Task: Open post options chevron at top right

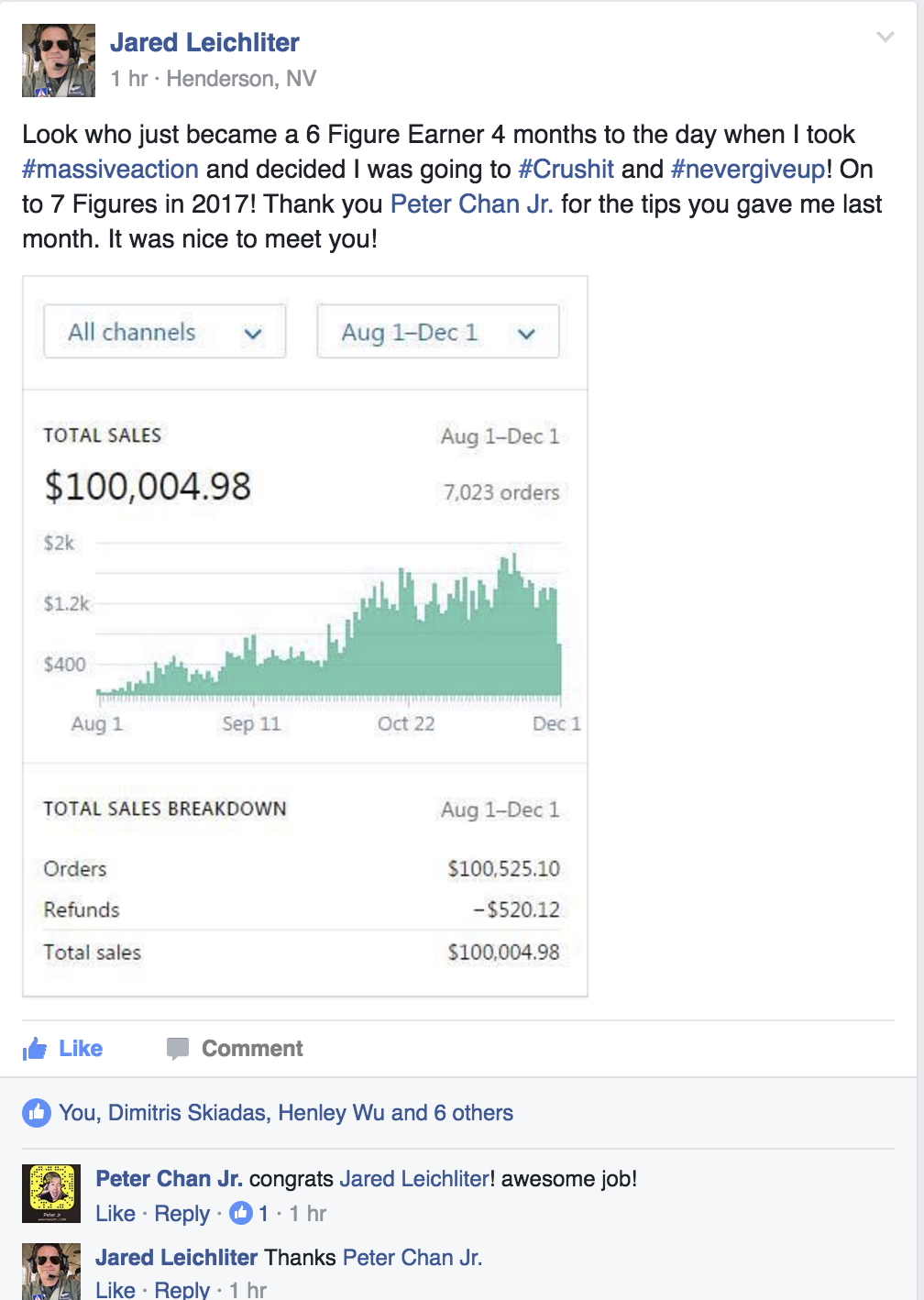Action: point(885,38)
